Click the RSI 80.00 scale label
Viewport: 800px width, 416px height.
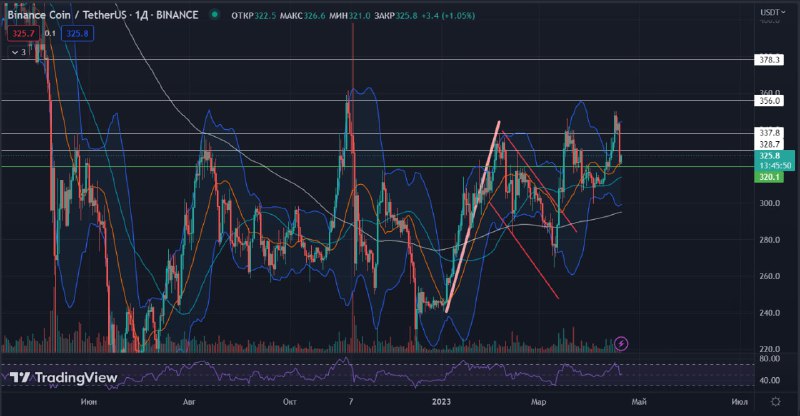[769, 359]
